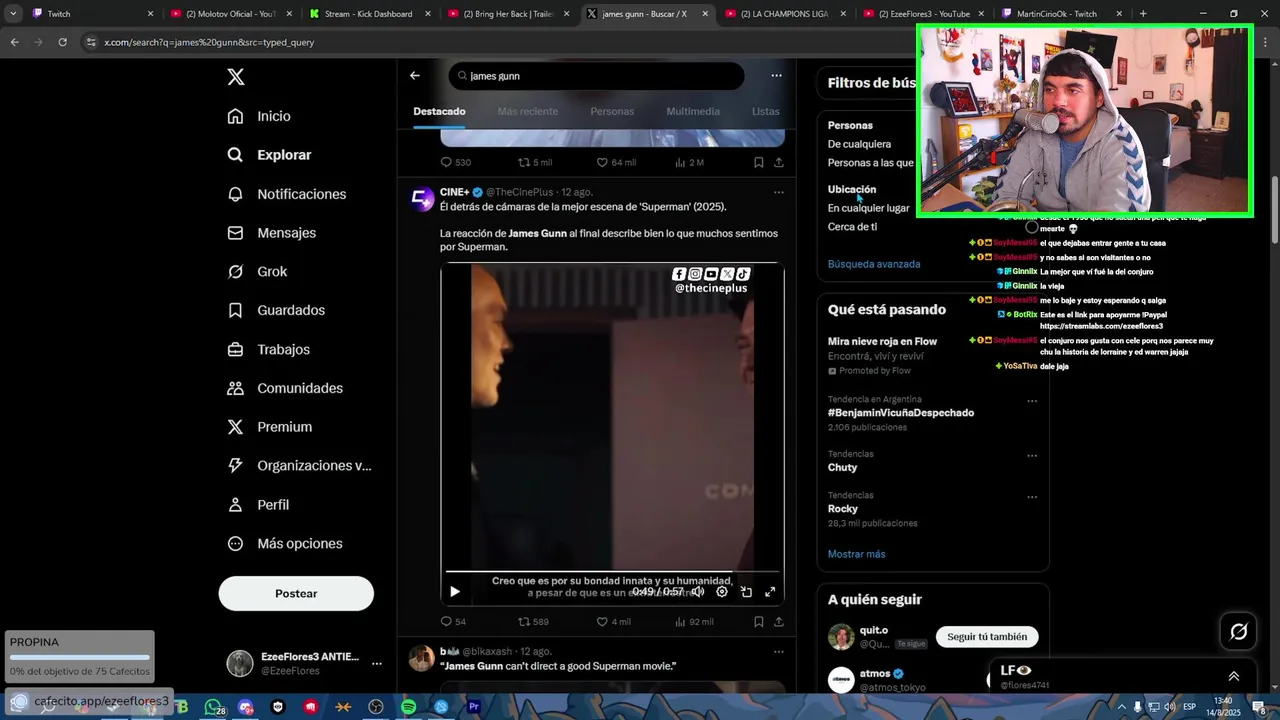Click the page vertical scrollbar

point(1274,210)
